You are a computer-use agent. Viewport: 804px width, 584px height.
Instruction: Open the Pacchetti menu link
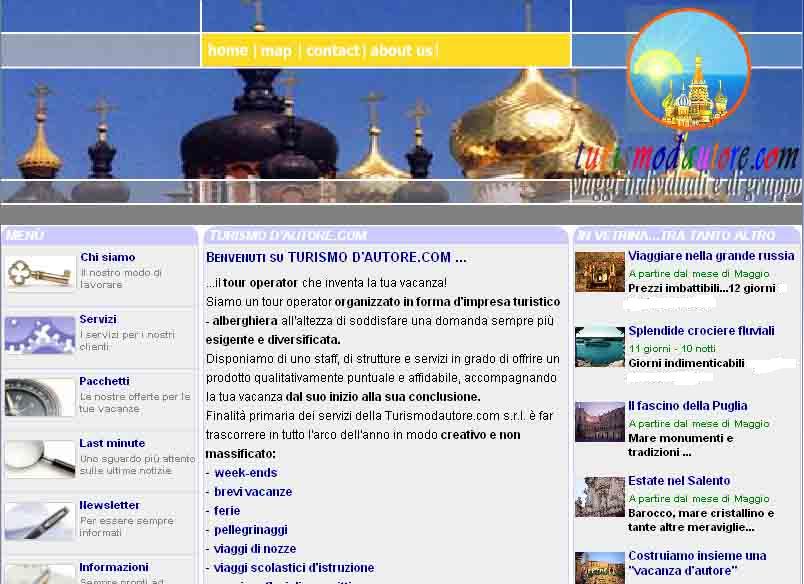105,381
